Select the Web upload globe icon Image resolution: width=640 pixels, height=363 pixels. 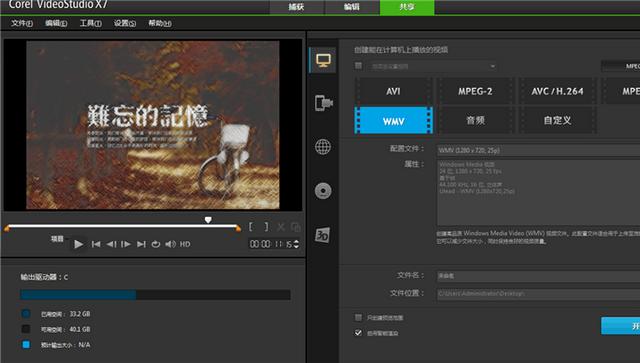323,147
